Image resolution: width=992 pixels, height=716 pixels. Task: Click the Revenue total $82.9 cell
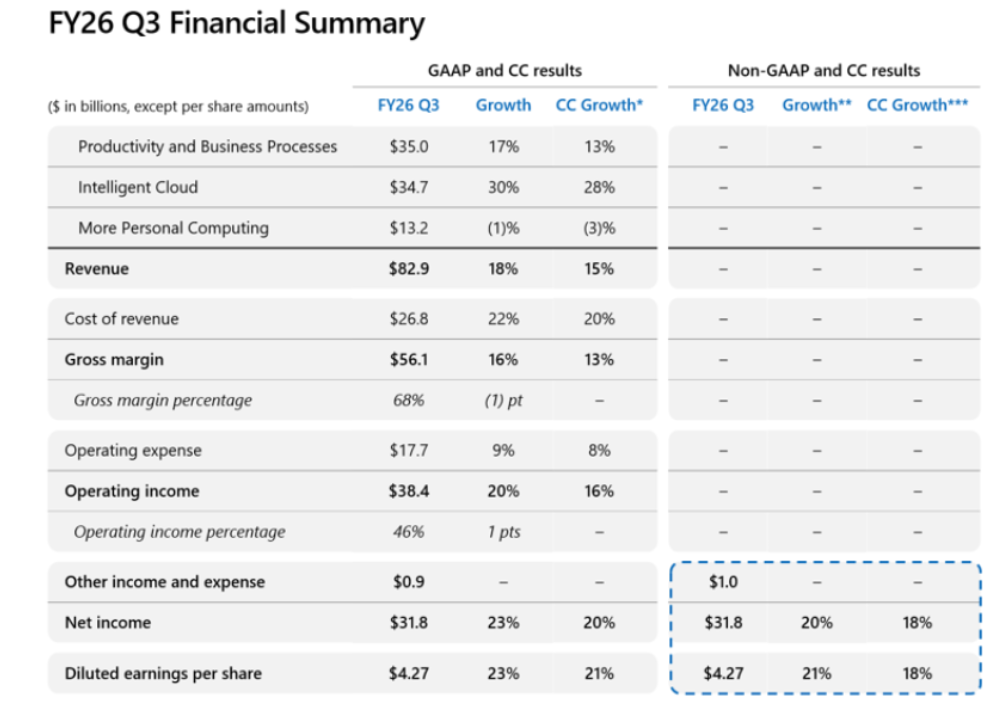pyautogui.click(x=409, y=269)
